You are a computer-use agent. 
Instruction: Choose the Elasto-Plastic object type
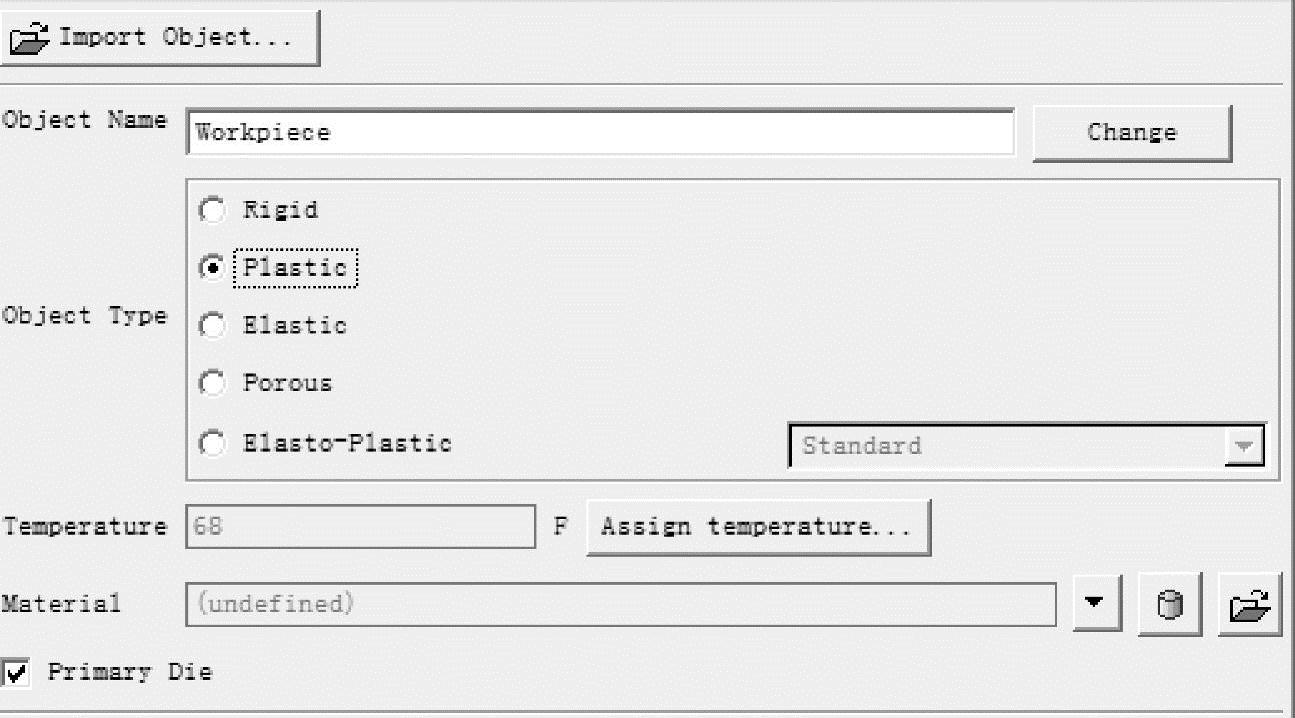click(x=212, y=443)
